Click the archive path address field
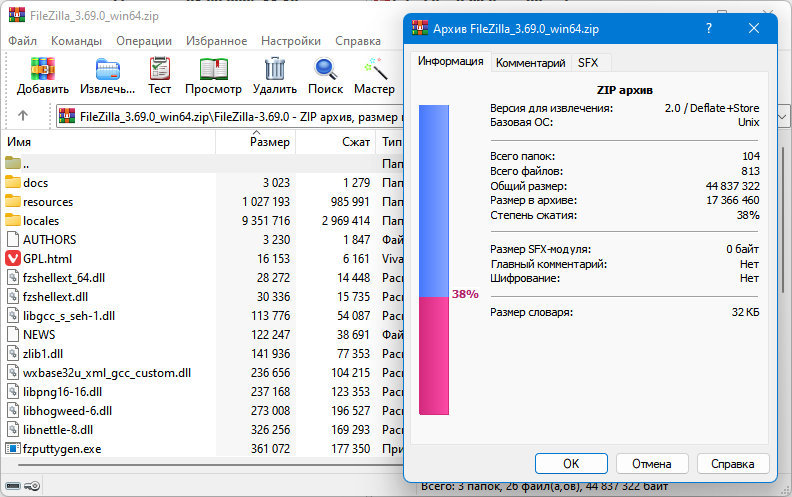Viewport: 792px width, 497px height. pos(230,117)
